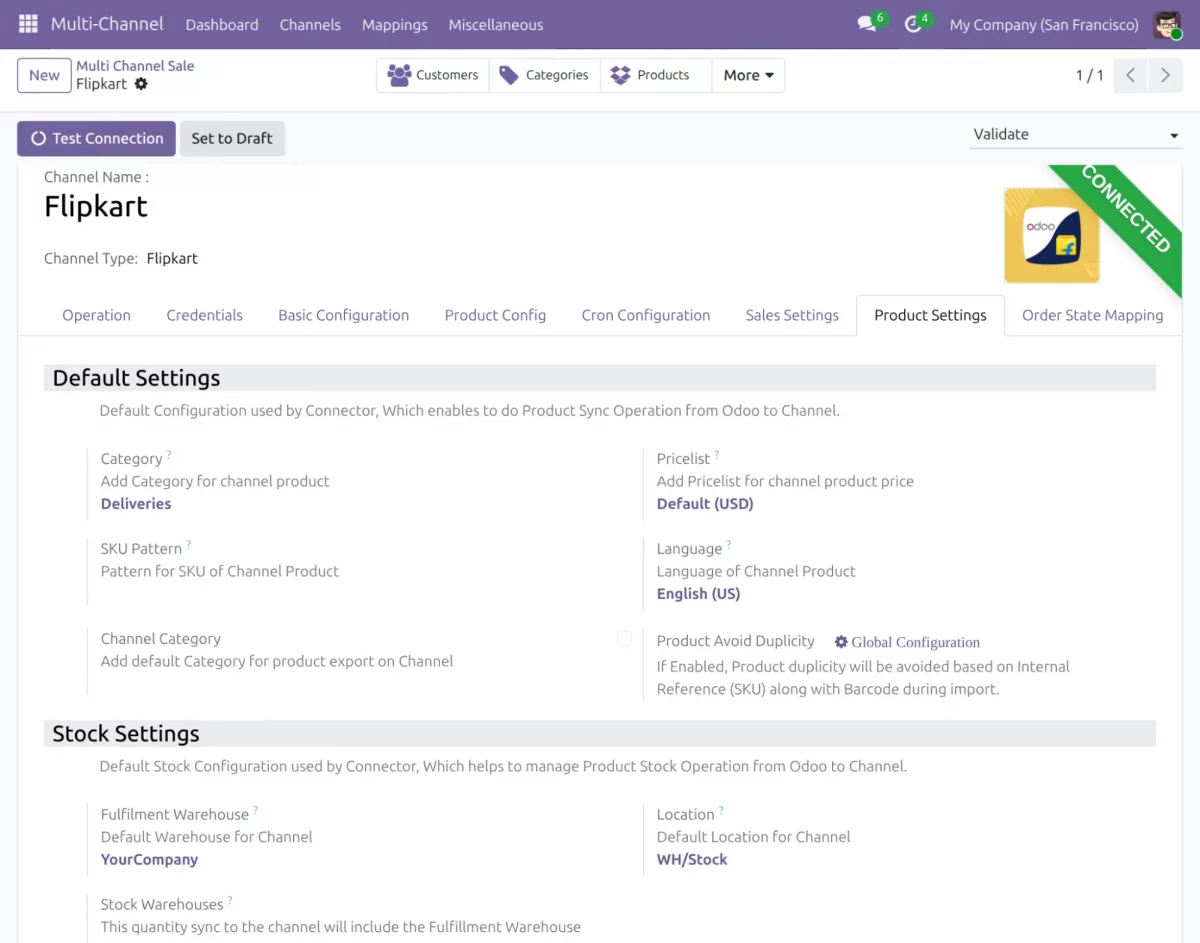
Task: Click help mark next to Pricelist
Action: coord(717,454)
